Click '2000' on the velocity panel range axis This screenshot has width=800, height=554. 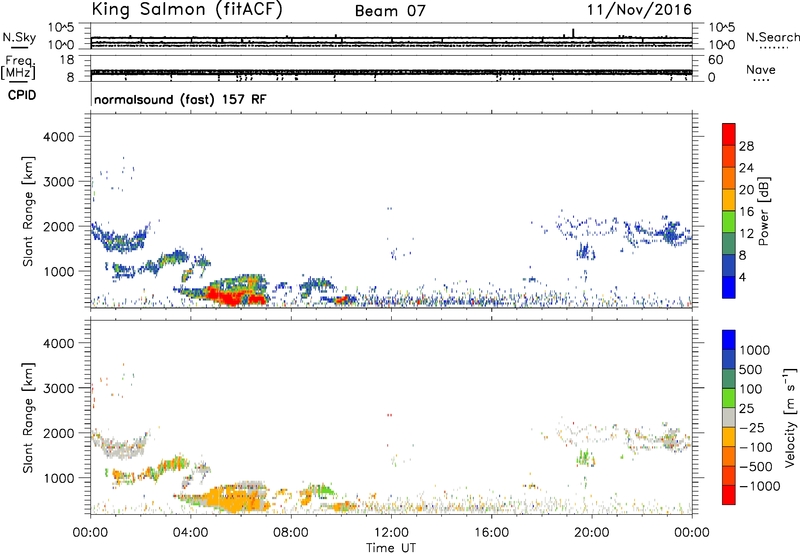59,433
